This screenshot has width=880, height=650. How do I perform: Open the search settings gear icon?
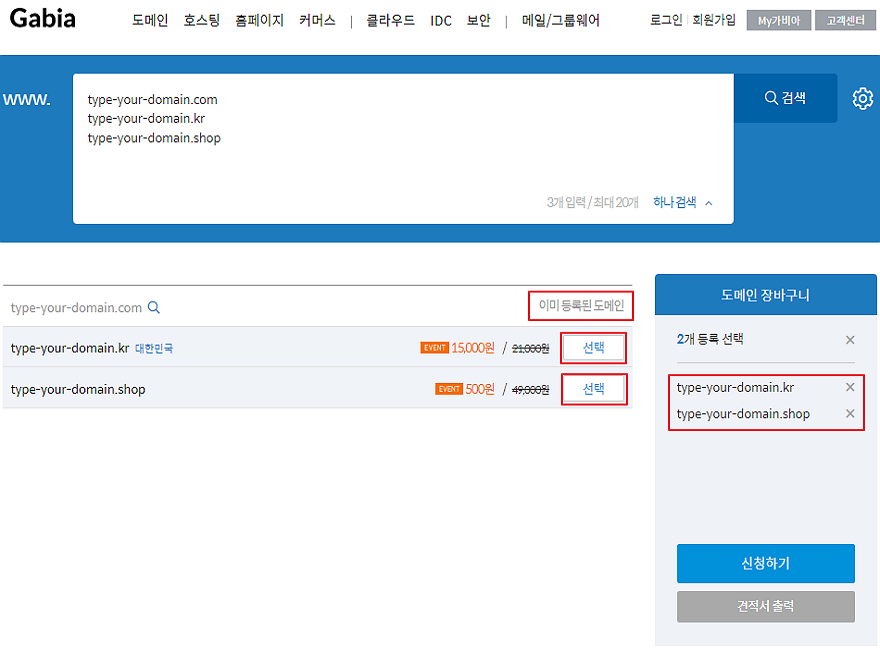862,98
